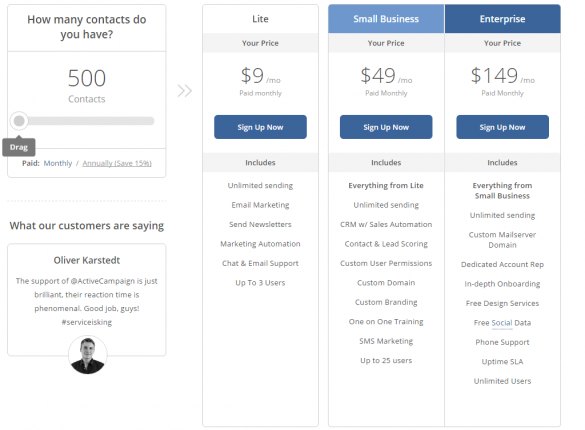Click the Free Social Data feature
585x430 pixels.
(x=502, y=323)
